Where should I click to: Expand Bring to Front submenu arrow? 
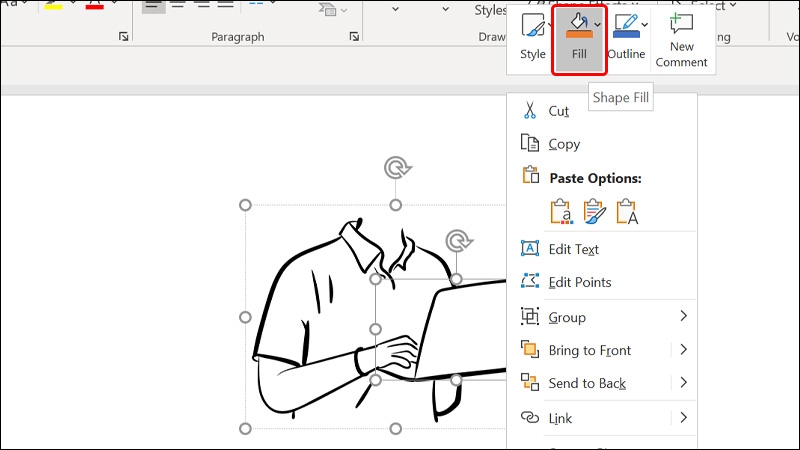[x=684, y=350]
